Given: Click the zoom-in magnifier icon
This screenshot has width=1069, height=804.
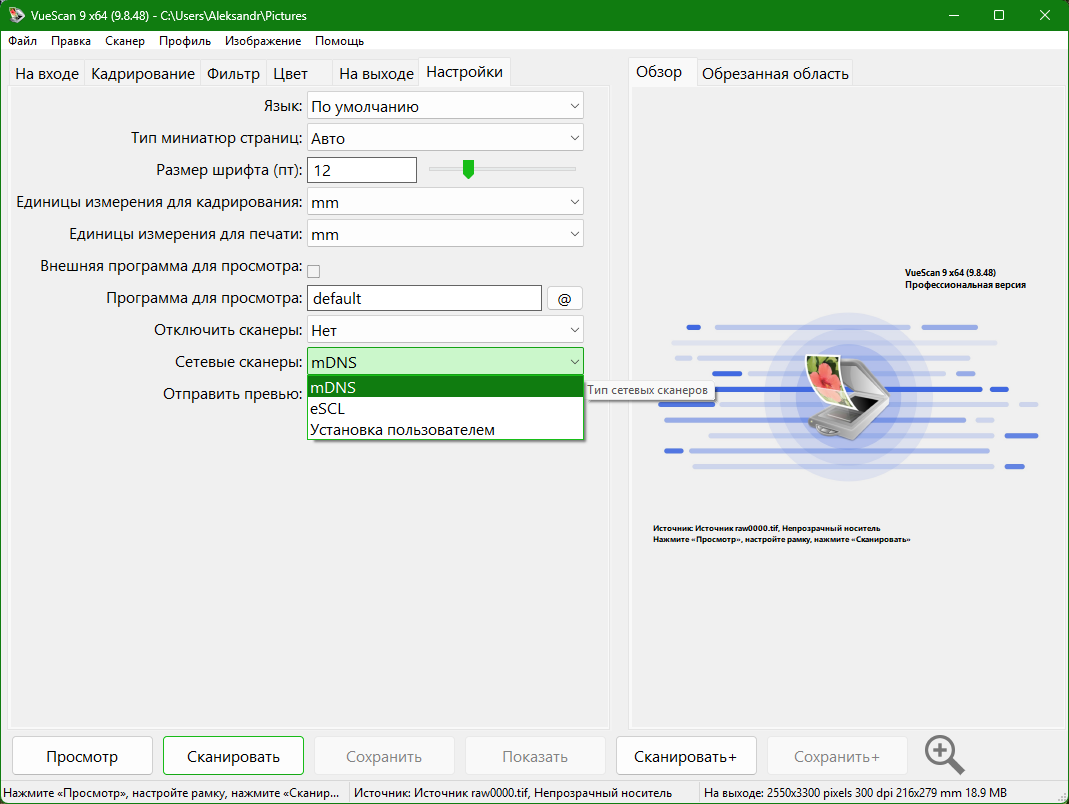Looking at the screenshot, I should (944, 755).
